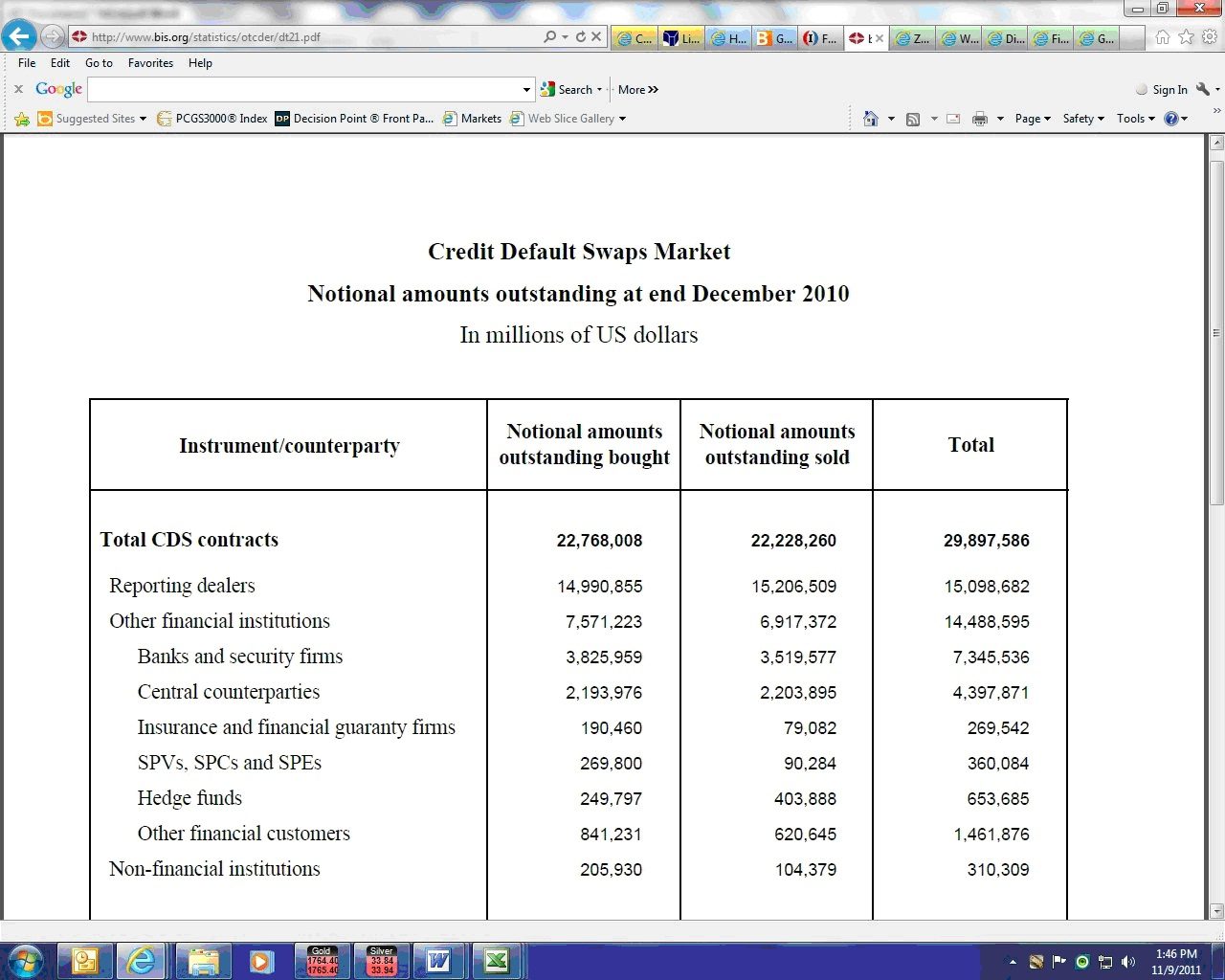Image resolution: width=1225 pixels, height=980 pixels.
Task: Click the Print icon in command bar
Action: tap(980, 119)
